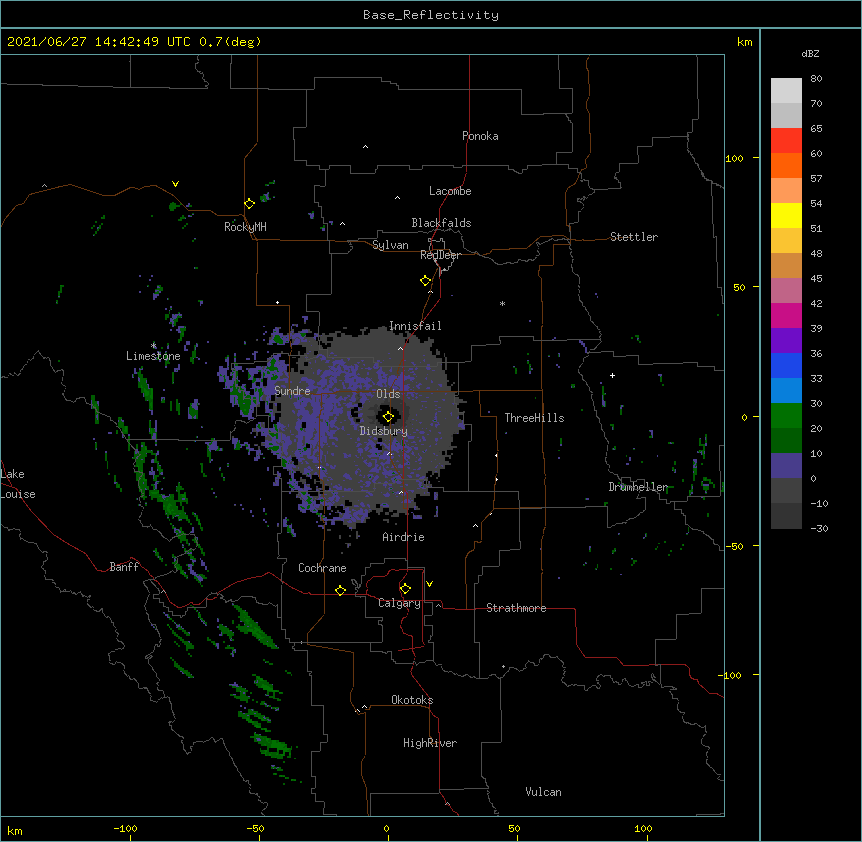Click the white plus marker northwest of Drumheller

612,375
